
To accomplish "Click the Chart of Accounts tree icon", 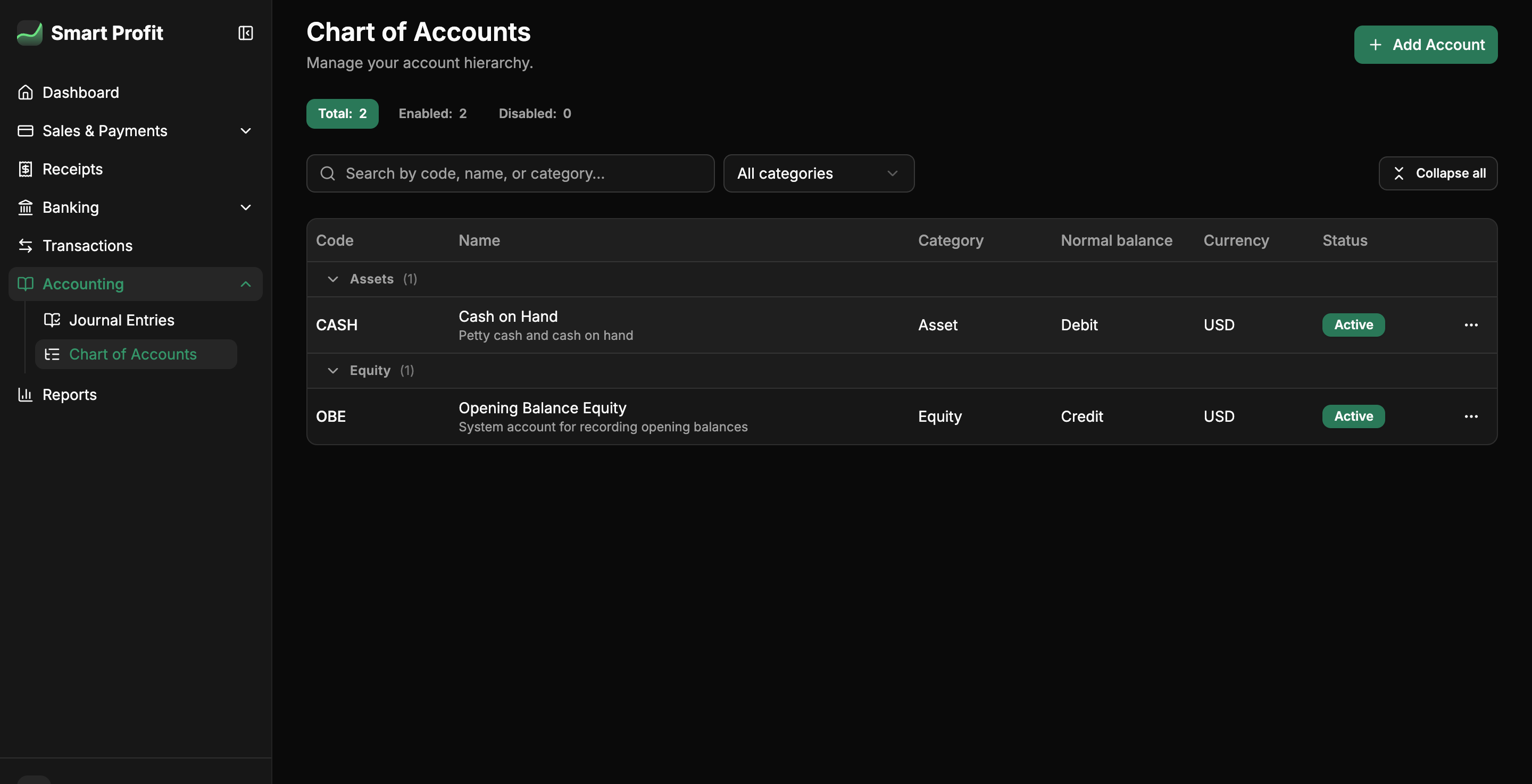I will [52, 355].
